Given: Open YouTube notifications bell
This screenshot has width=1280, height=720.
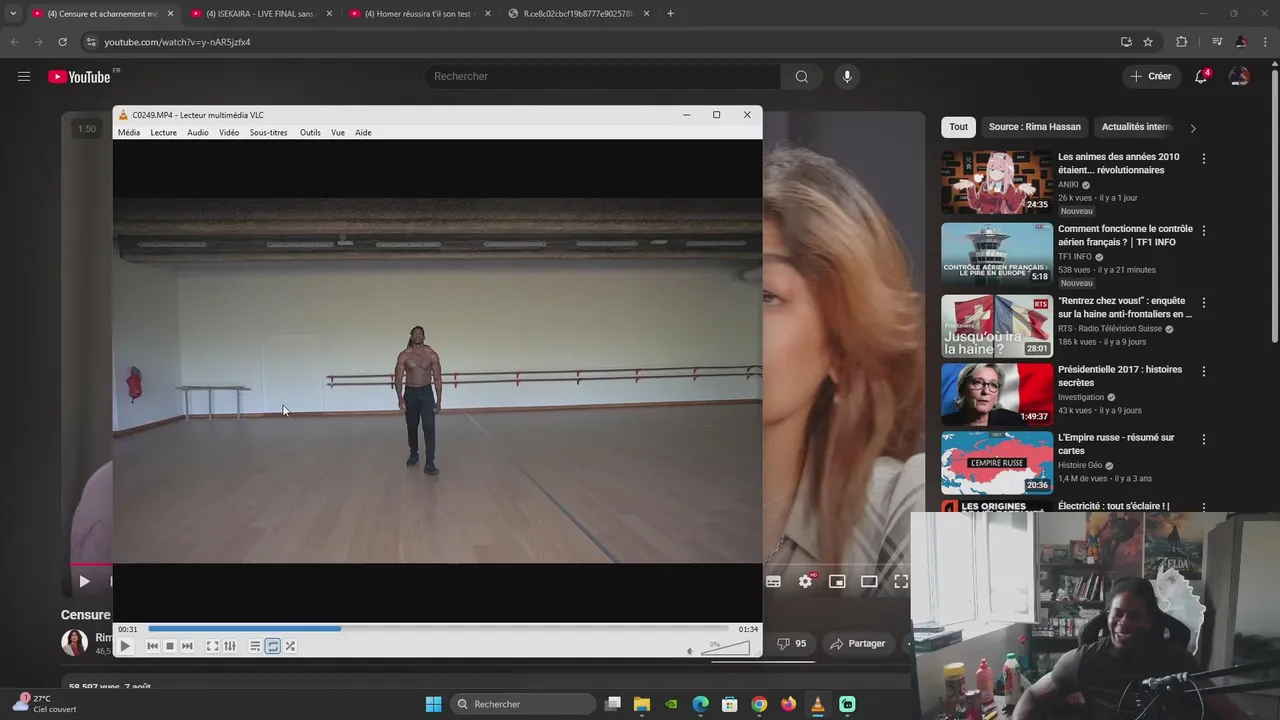Looking at the screenshot, I should pyautogui.click(x=1202, y=76).
